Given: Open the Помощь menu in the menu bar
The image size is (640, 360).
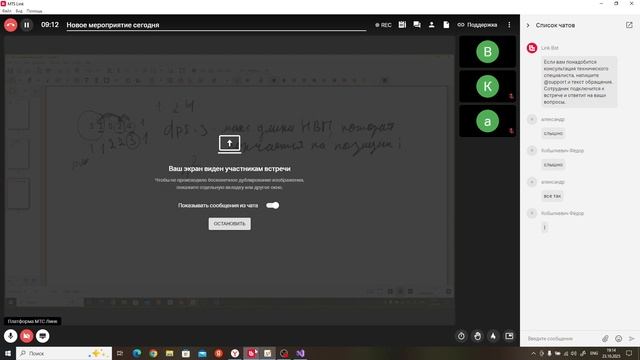Looking at the screenshot, I should pos(34,11).
